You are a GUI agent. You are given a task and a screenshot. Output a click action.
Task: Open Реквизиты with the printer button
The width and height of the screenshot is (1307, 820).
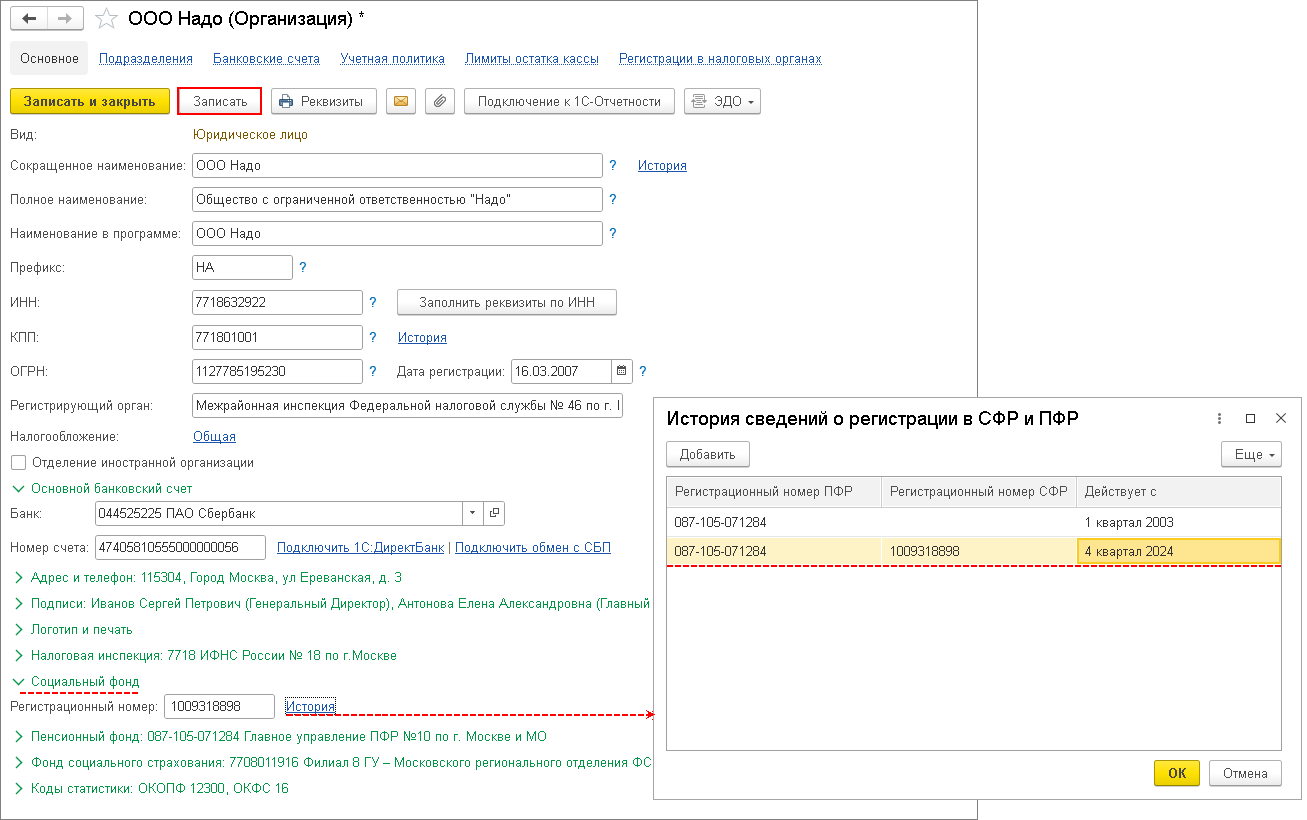[324, 101]
